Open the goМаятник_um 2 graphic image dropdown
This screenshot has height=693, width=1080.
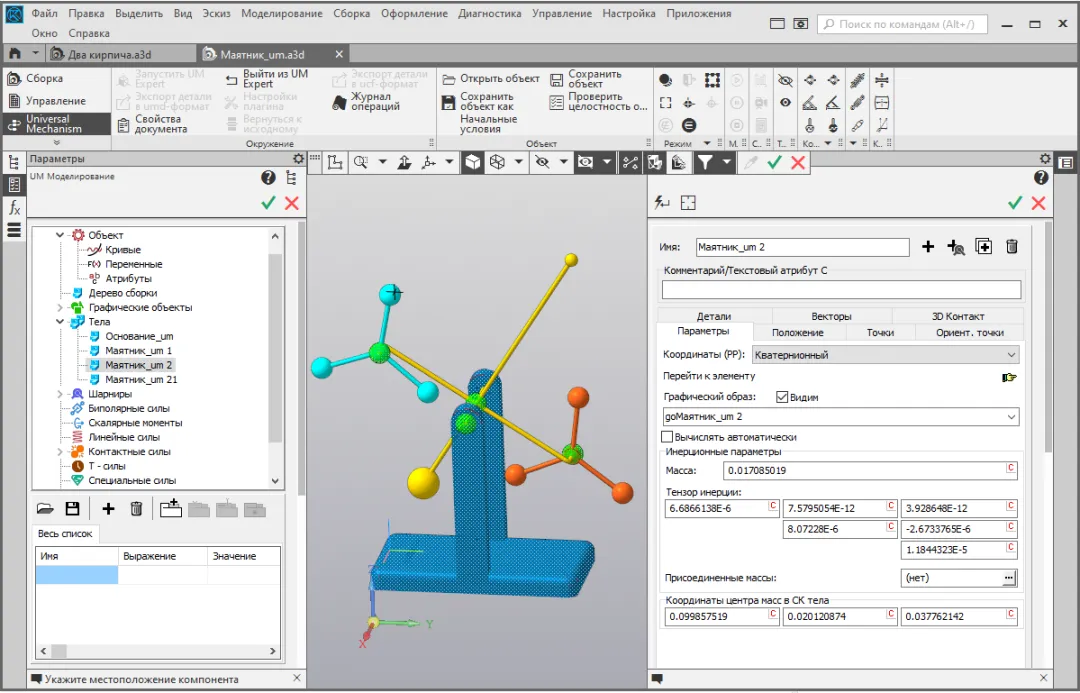[x=1011, y=417]
